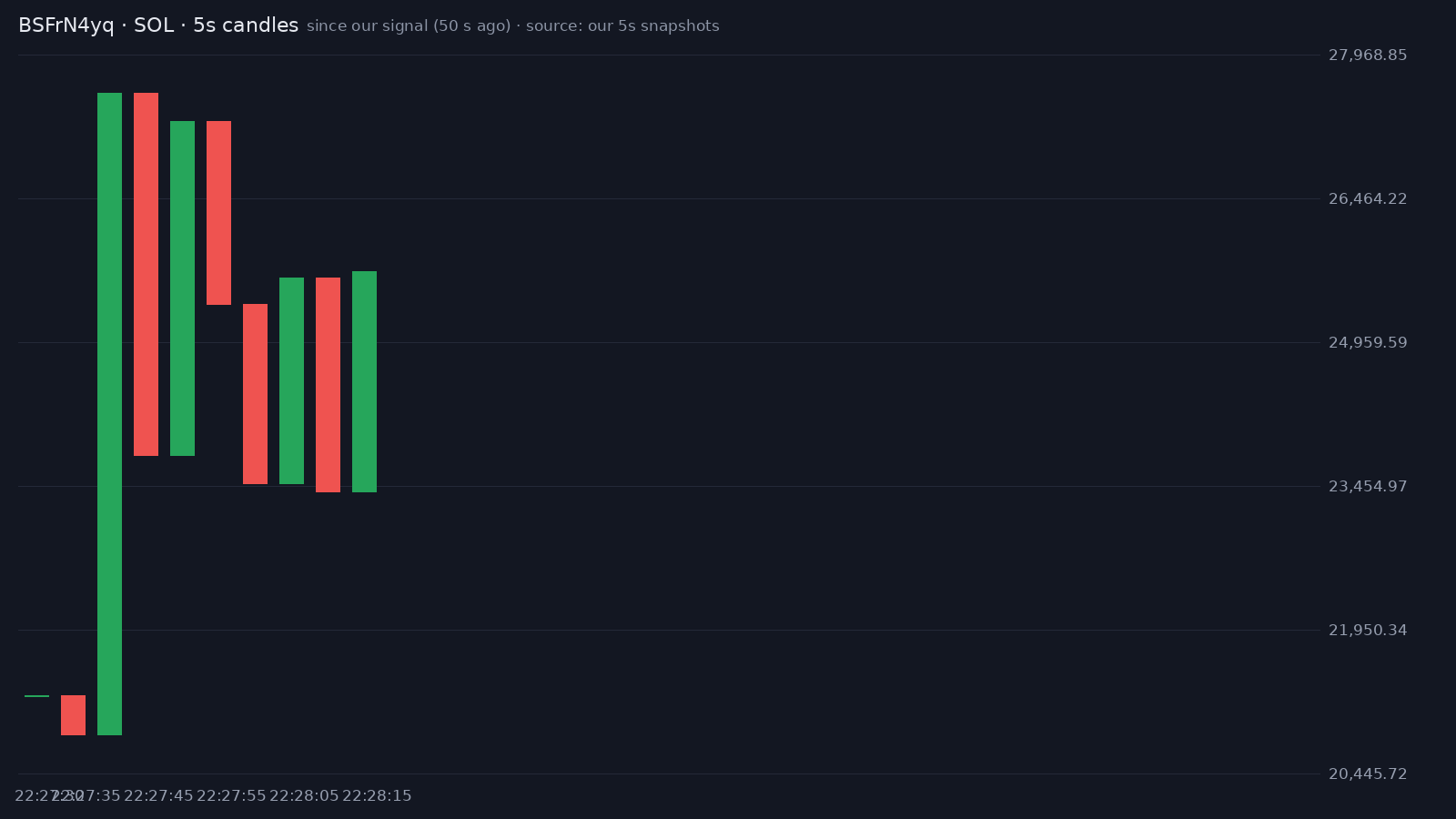Image resolution: width=1456 pixels, height=819 pixels.
Task: Select the 22:27:55 time axis label
Action: tap(231, 796)
